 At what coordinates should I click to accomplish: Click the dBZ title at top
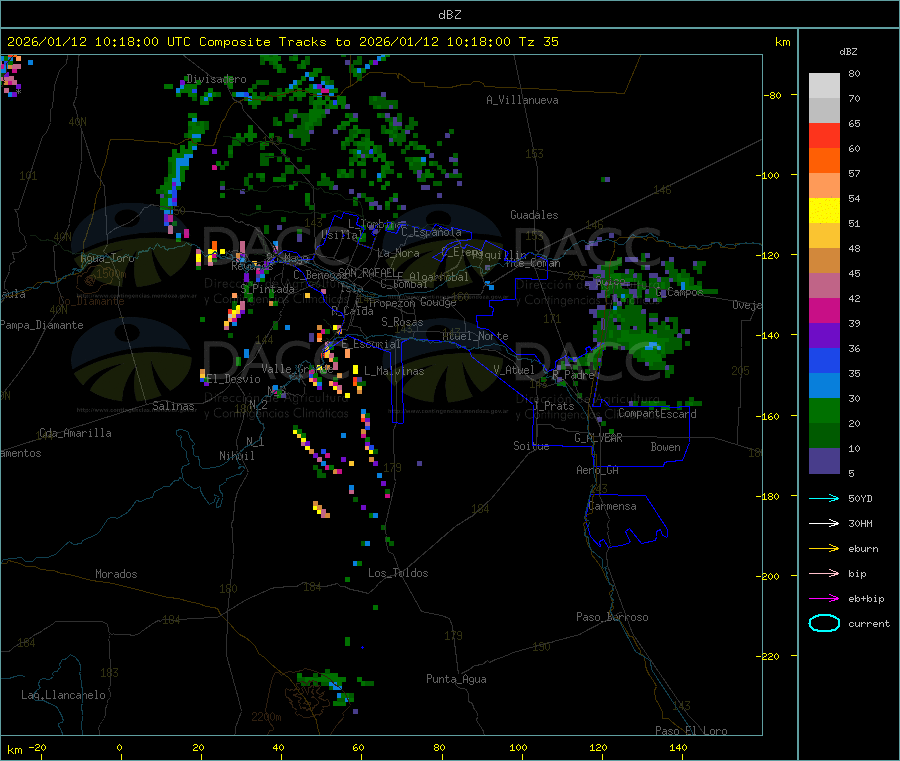point(449,15)
